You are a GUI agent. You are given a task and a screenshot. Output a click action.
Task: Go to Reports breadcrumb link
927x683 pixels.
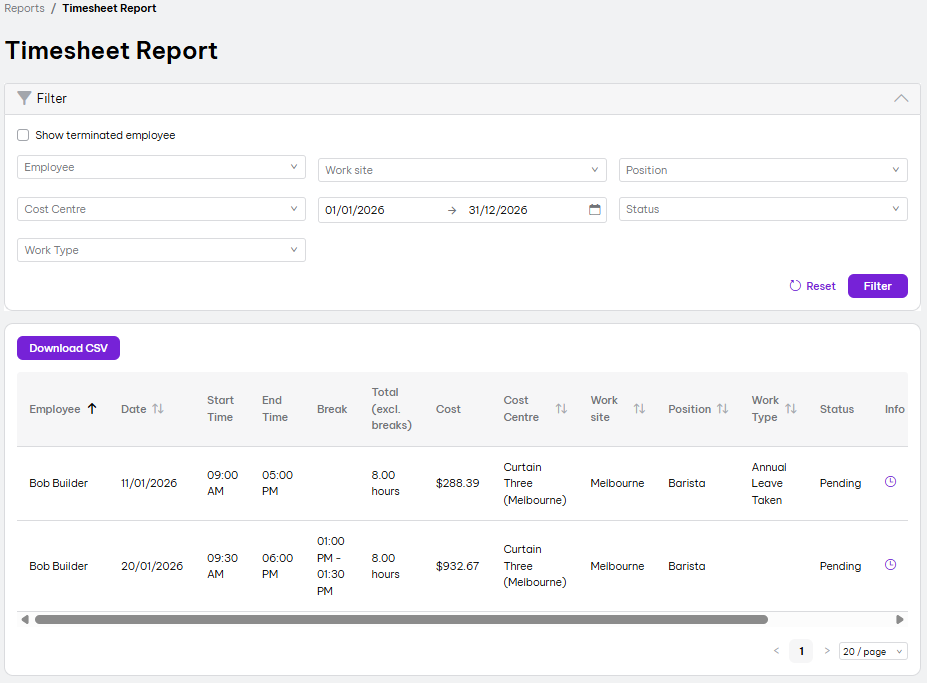[24, 8]
